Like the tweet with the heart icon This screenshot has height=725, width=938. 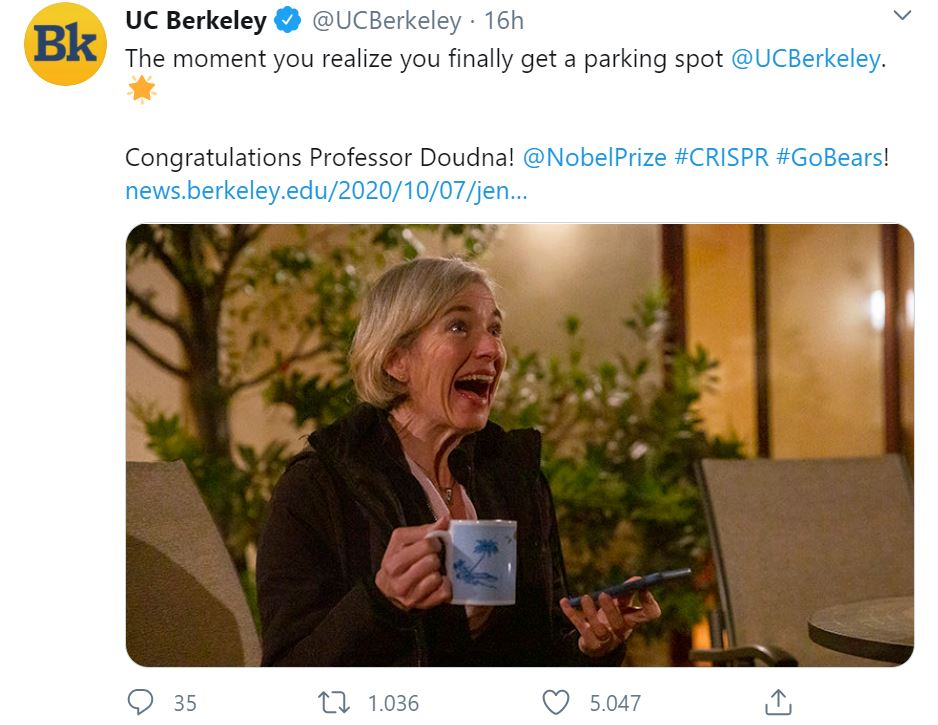point(555,702)
